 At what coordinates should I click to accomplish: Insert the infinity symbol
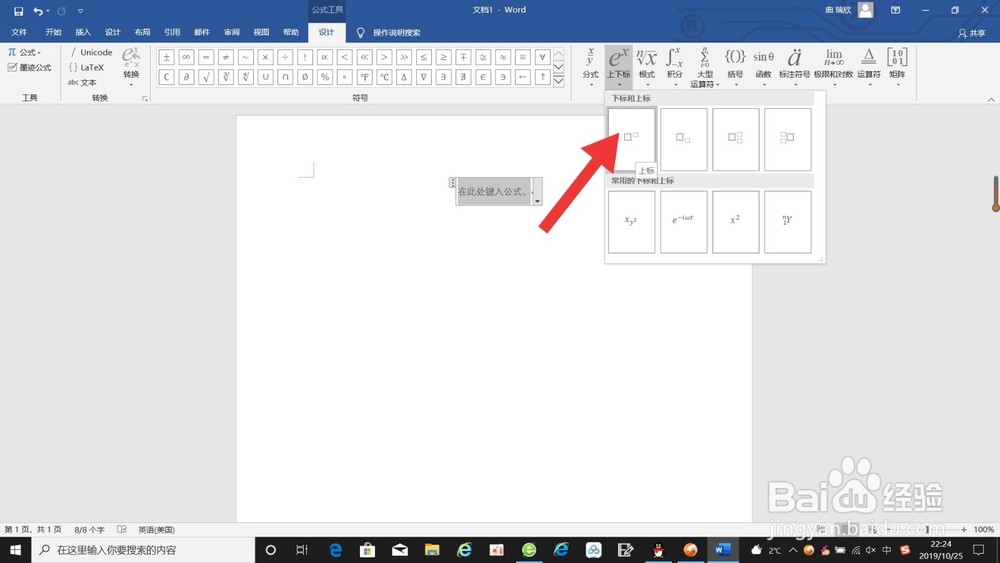[x=186, y=57]
